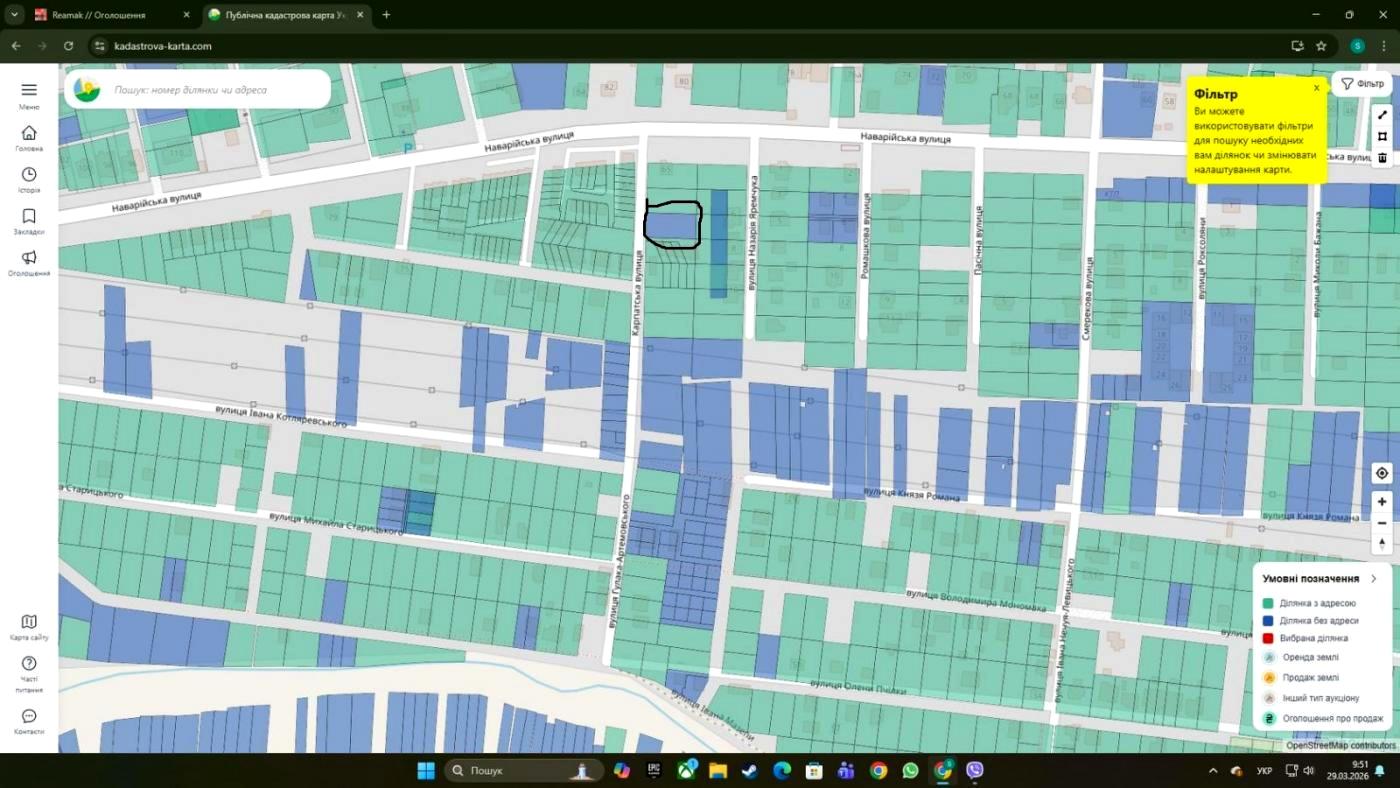Image resolution: width=1400 pixels, height=788 pixels.
Task: Open Карта сайту in the sidebar
Action: coord(29,627)
